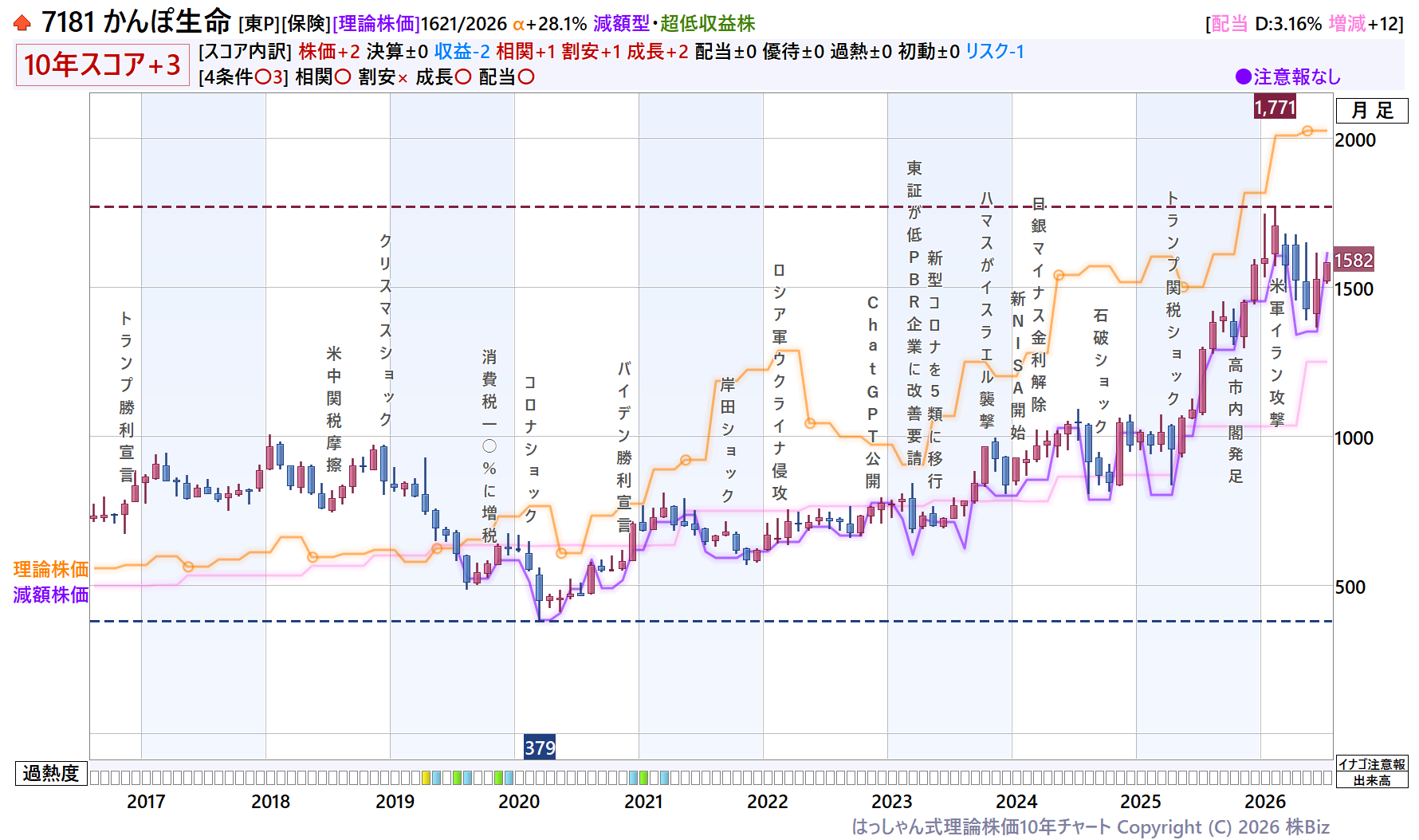
Task: Select the 月足 chart period button
Action: [x=1372, y=110]
